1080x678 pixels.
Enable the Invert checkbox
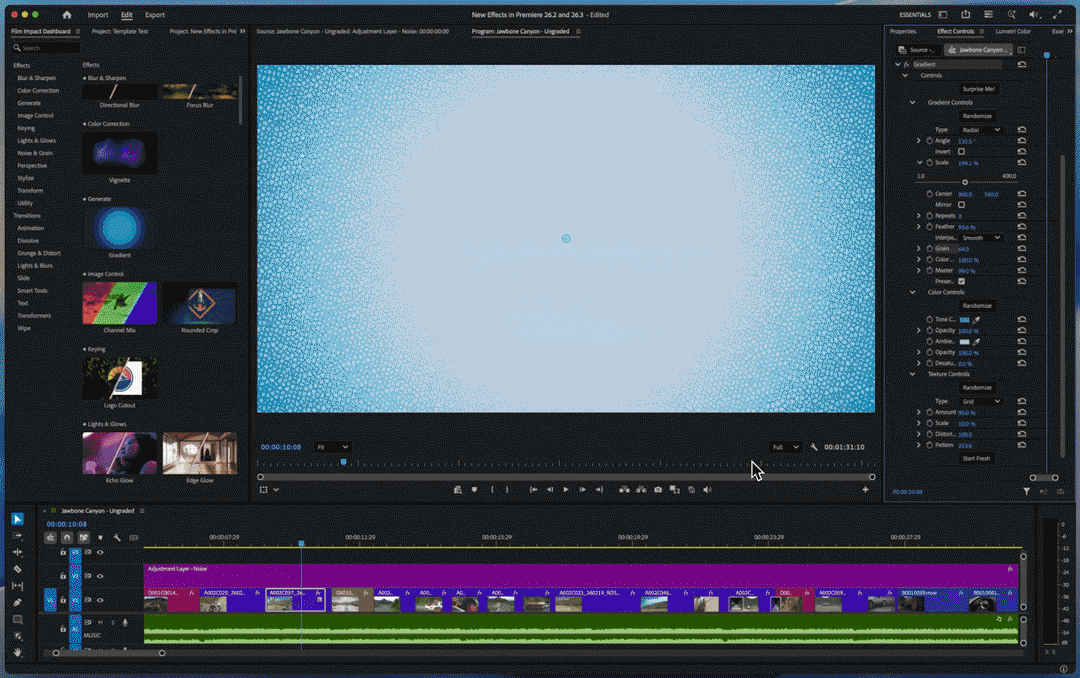[x=962, y=152]
